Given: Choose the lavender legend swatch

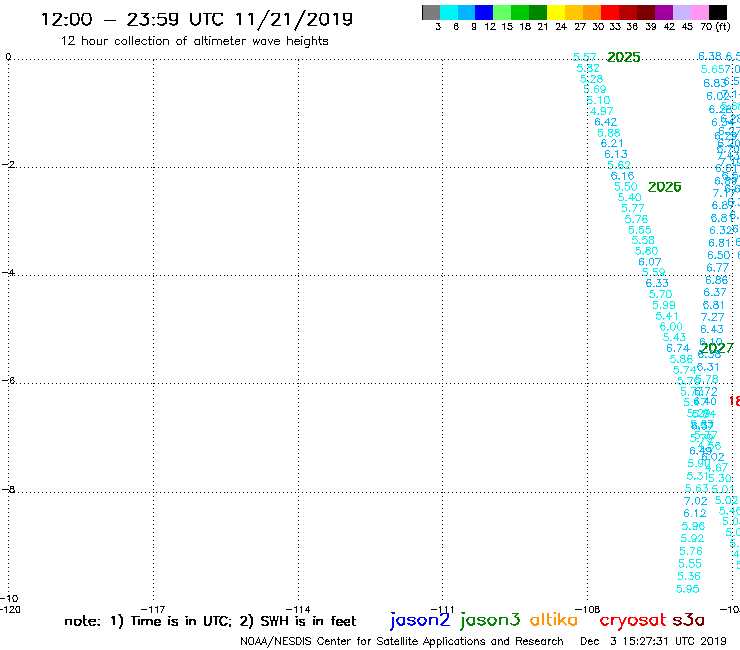Looking at the screenshot, I should (x=682, y=12).
